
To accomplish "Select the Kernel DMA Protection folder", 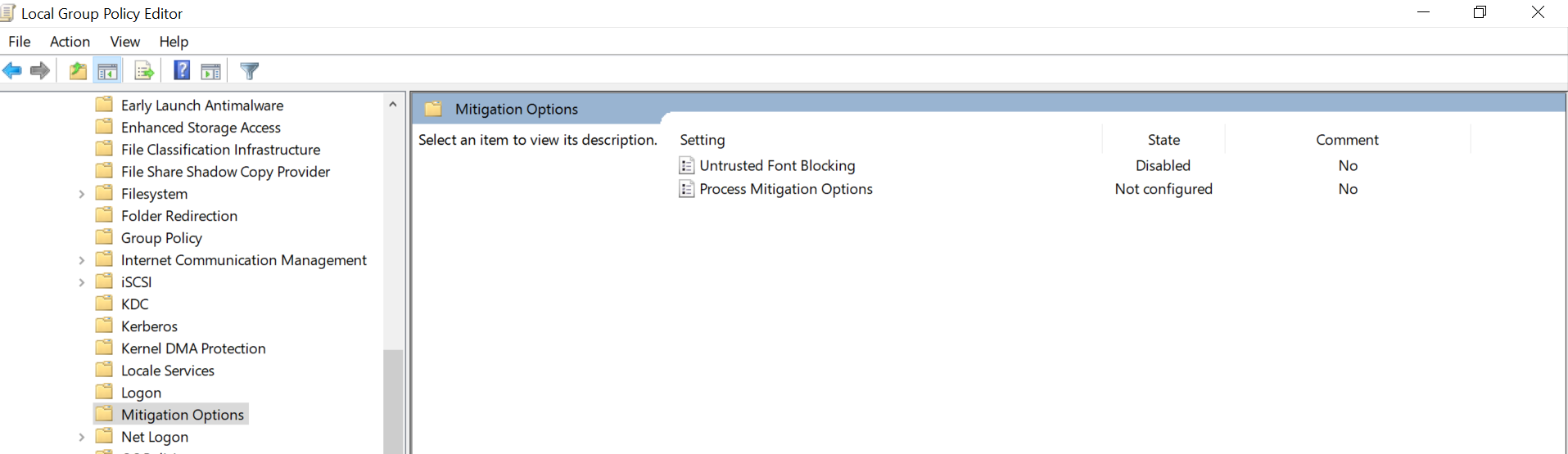I will pos(193,348).
